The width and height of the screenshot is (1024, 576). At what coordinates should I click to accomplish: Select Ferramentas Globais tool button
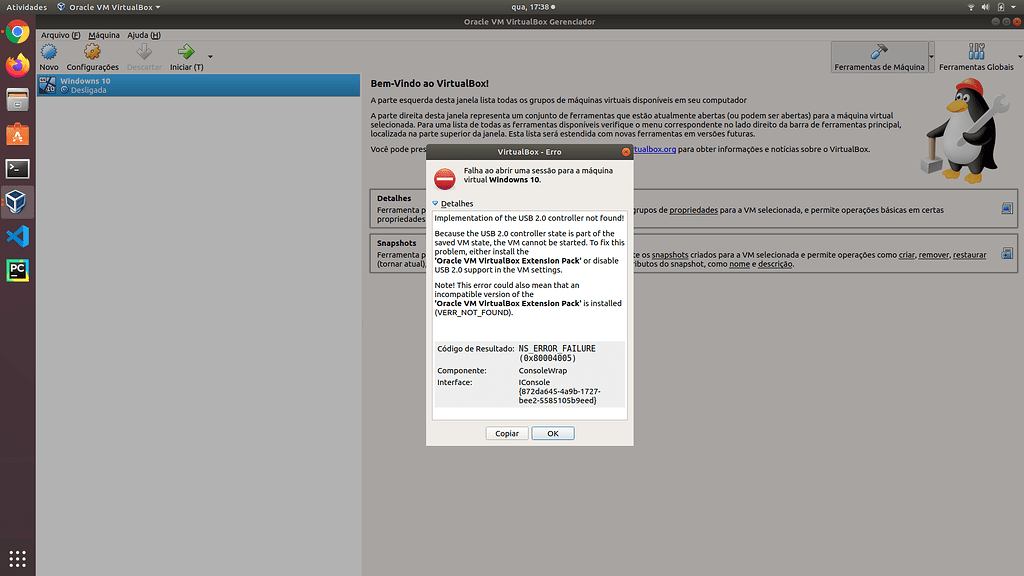pos(976,57)
